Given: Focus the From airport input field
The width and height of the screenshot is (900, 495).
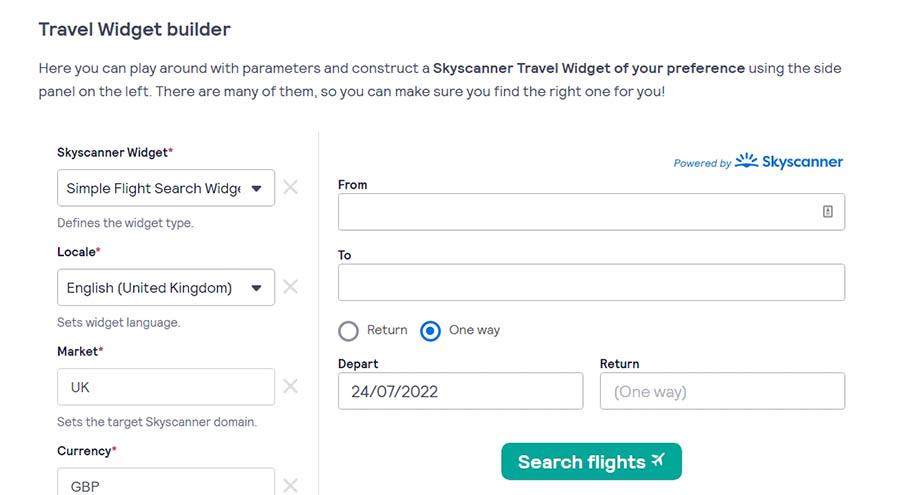Looking at the screenshot, I should [575, 212].
